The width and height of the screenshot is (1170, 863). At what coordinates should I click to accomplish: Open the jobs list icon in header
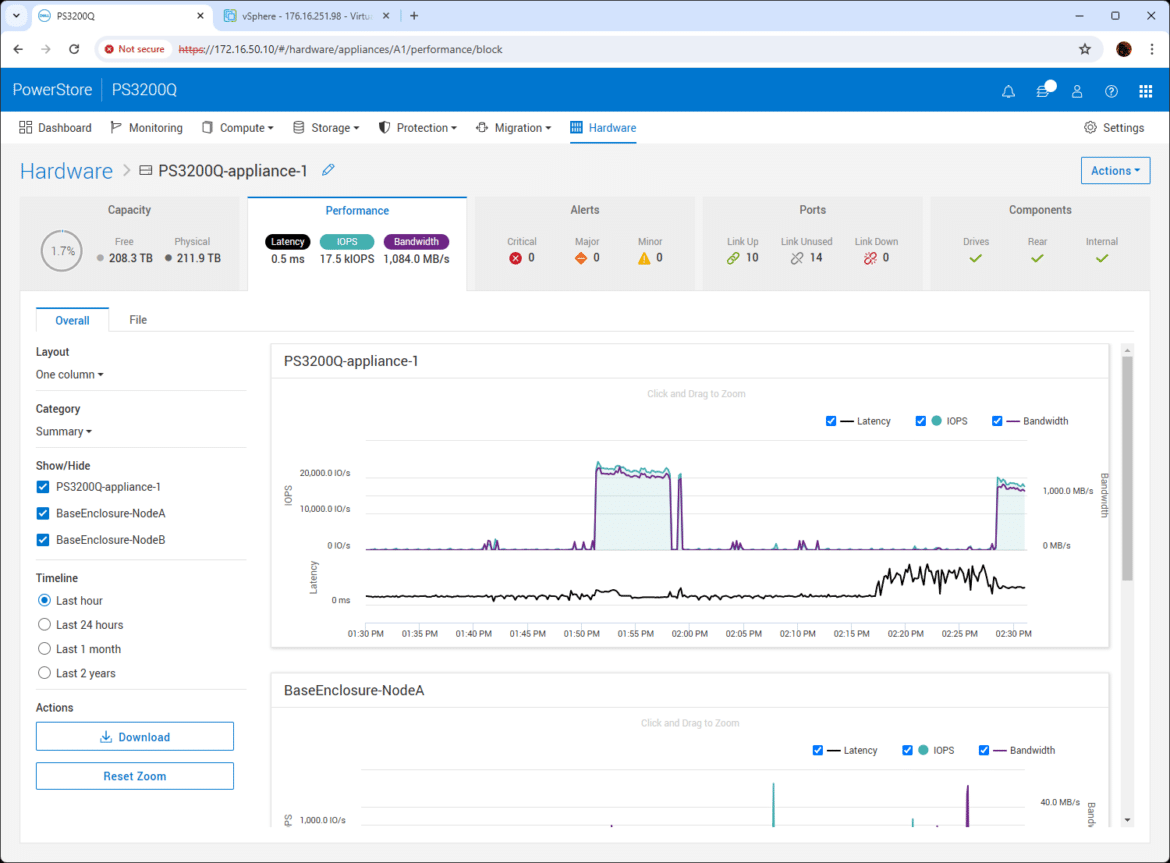(x=1044, y=90)
